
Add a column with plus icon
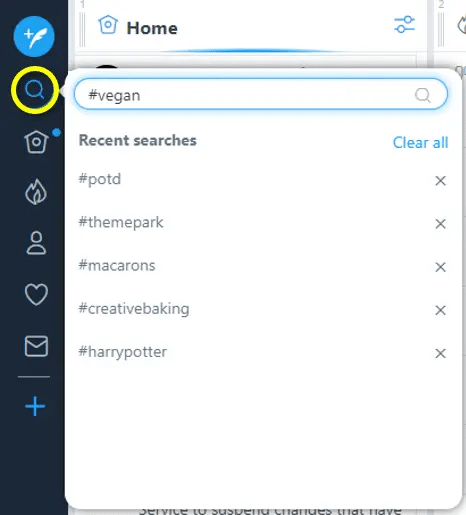[35, 406]
